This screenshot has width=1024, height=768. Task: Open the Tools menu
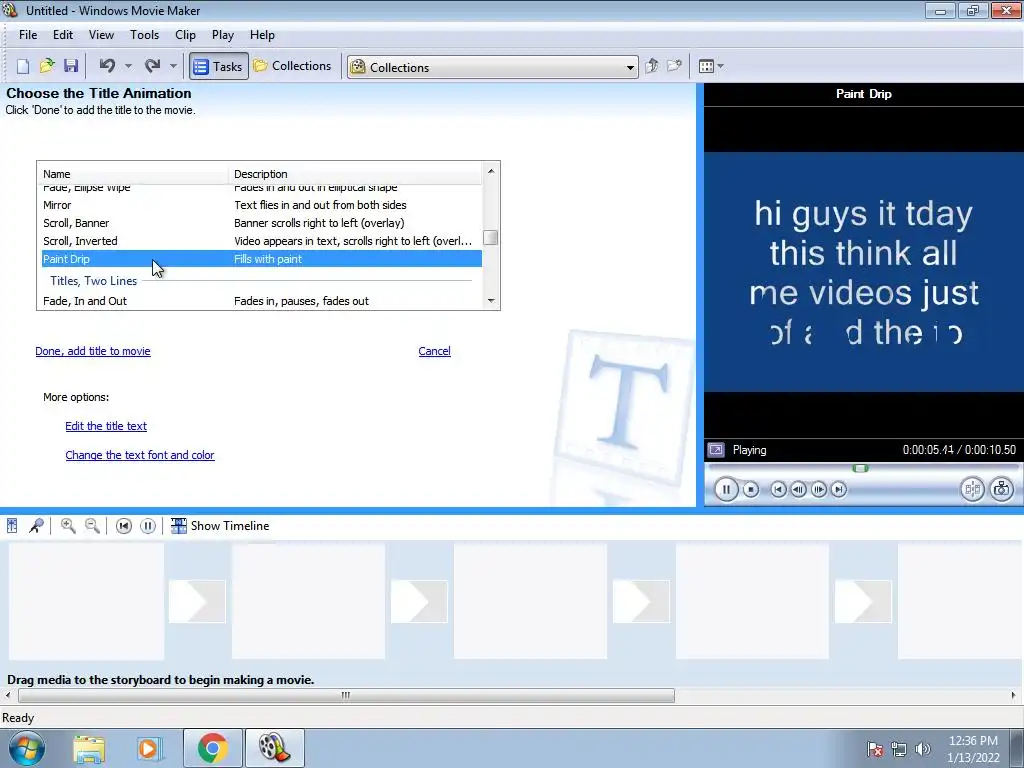(144, 35)
